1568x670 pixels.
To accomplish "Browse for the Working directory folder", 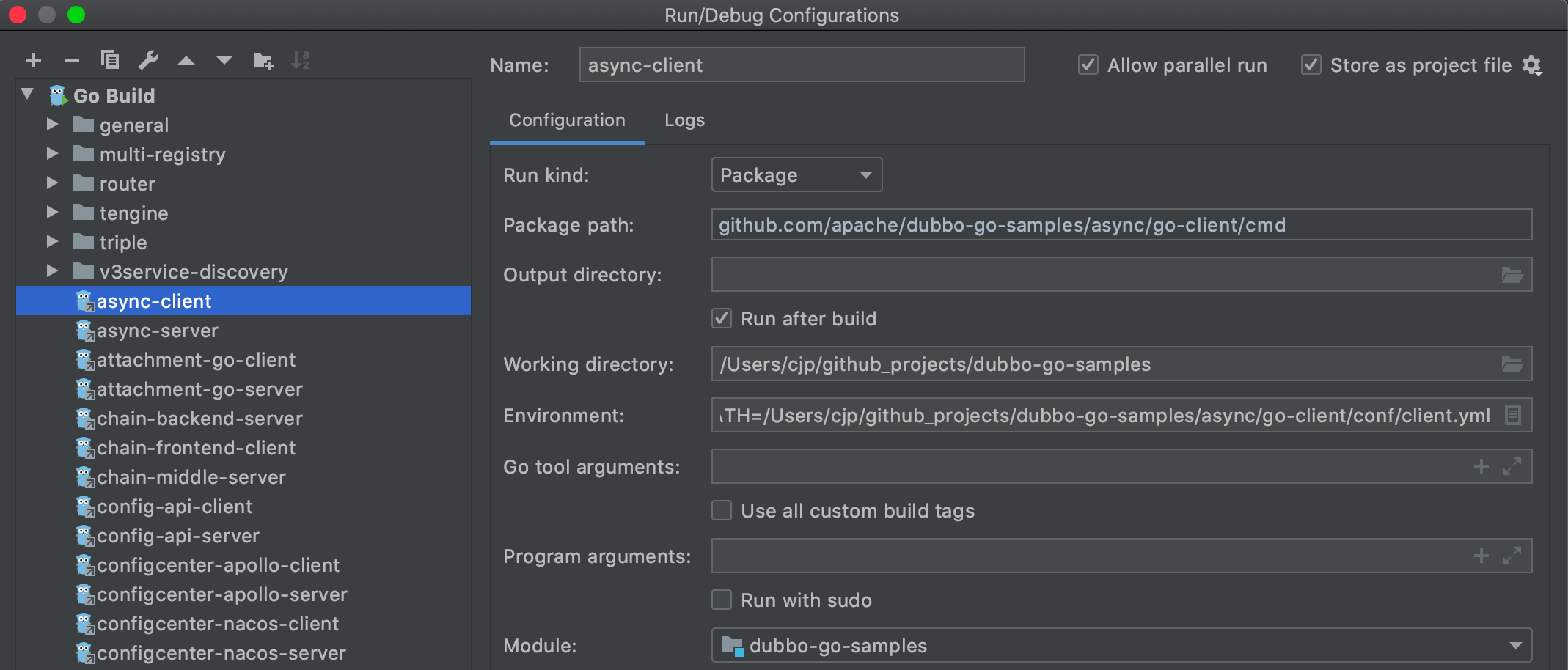I will tap(1512, 364).
